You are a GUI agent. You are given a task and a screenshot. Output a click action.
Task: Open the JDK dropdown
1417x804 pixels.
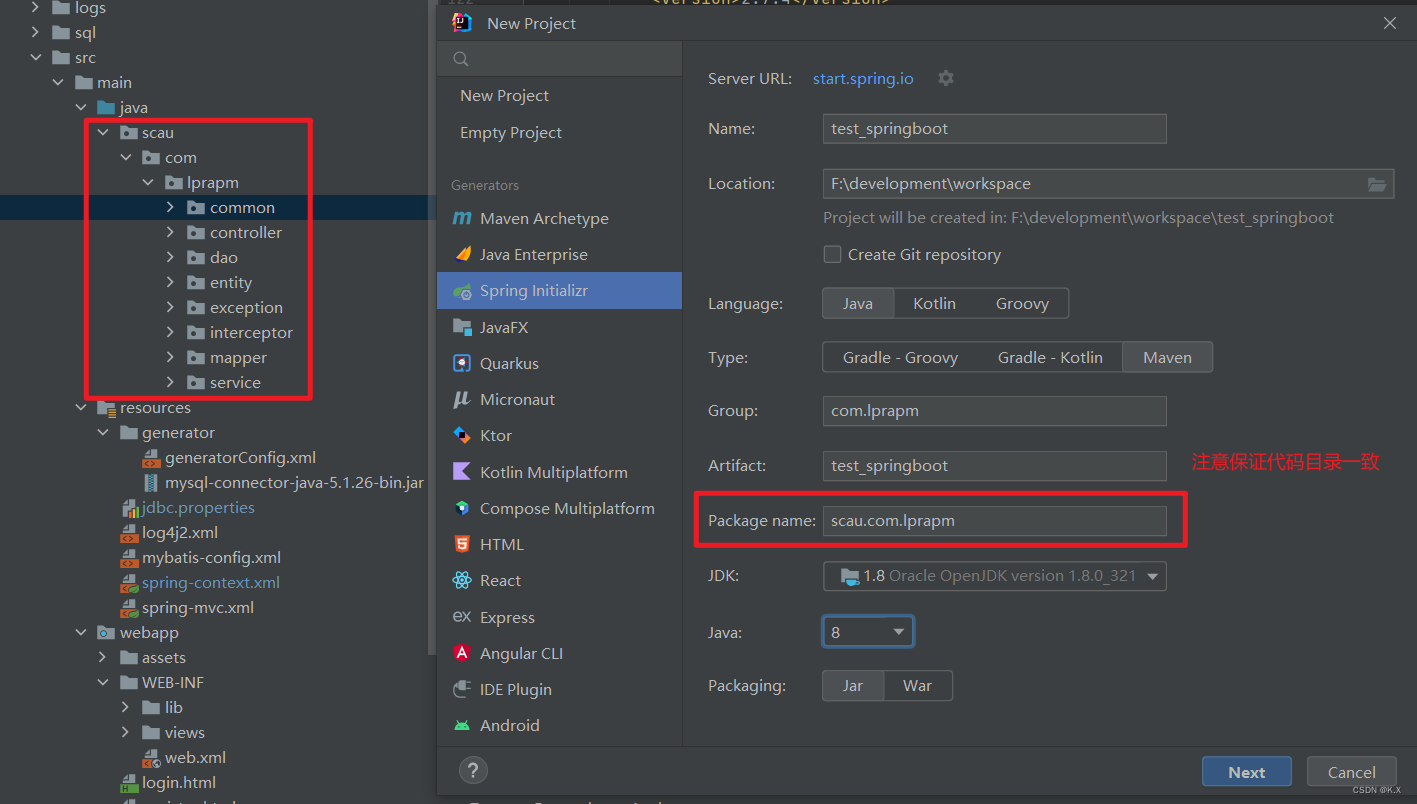[x=995, y=576]
